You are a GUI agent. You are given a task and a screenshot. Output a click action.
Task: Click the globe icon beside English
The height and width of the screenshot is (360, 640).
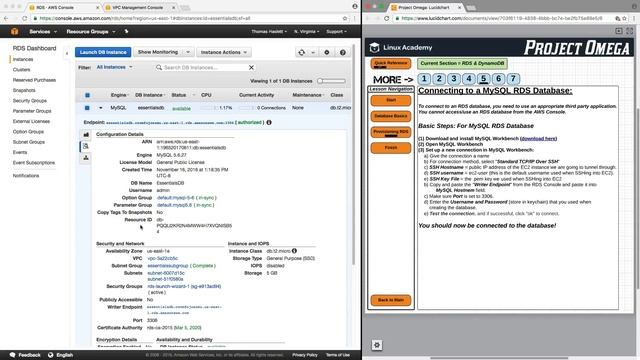tap(51, 355)
